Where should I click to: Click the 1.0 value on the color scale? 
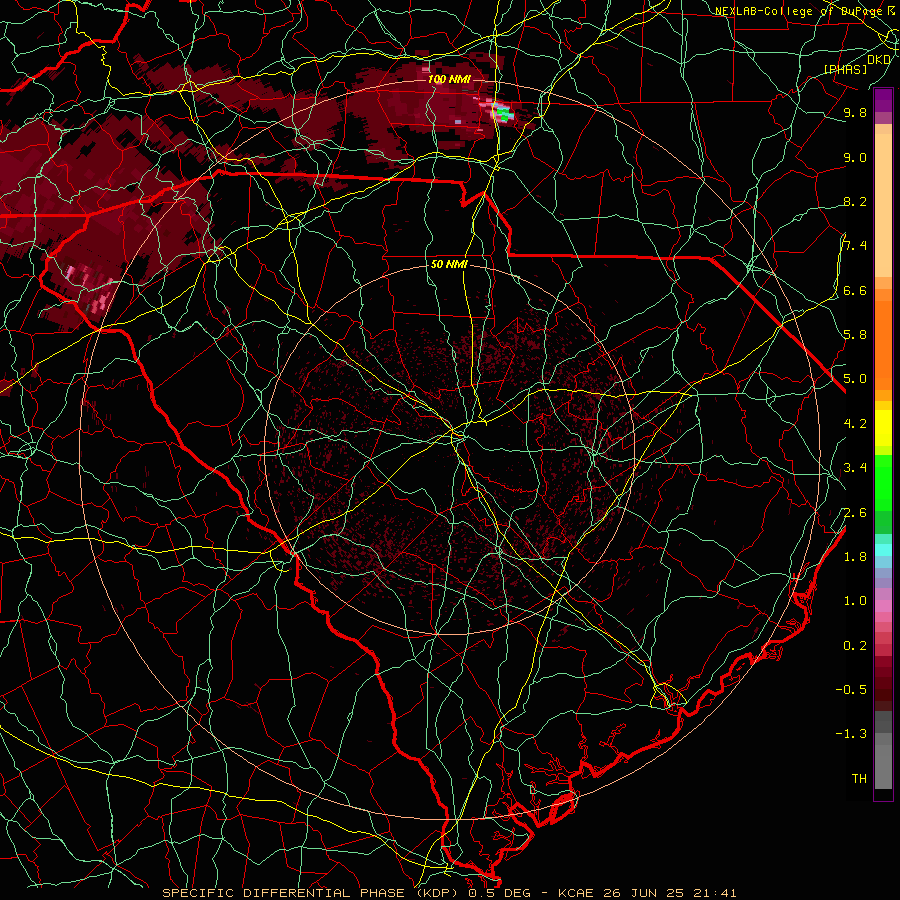click(x=855, y=601)
